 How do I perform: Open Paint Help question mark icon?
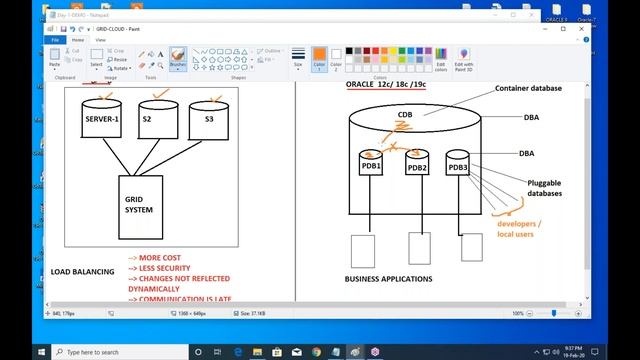click(586, 40)
